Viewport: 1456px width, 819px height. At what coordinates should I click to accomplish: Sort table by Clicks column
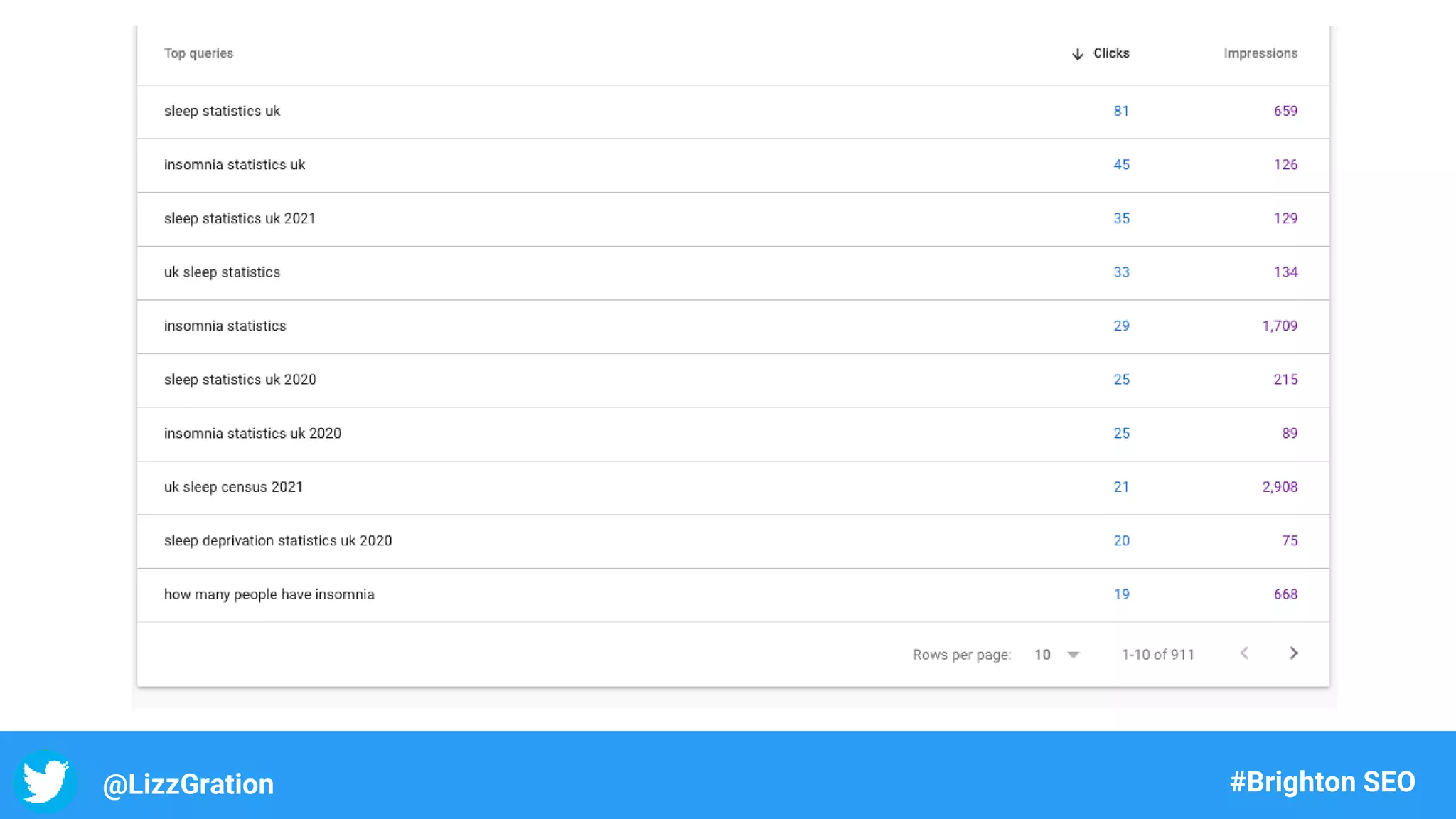point(1111,53)
